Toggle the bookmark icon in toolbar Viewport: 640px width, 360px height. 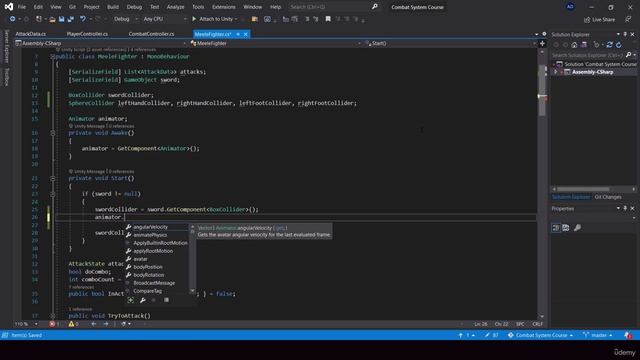coord(328,19)
